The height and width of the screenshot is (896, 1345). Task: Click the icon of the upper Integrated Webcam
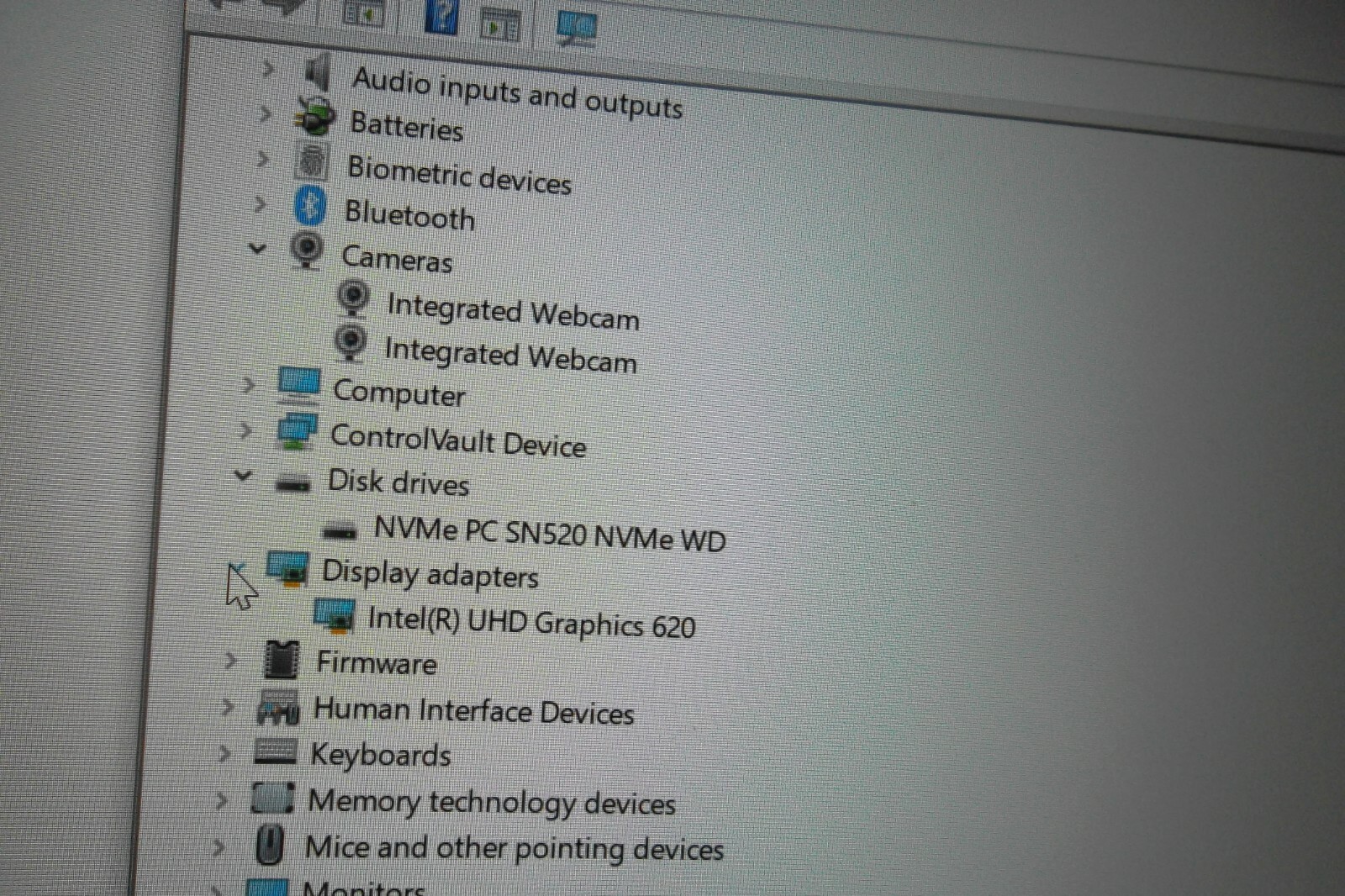click(x=352, y=298)
